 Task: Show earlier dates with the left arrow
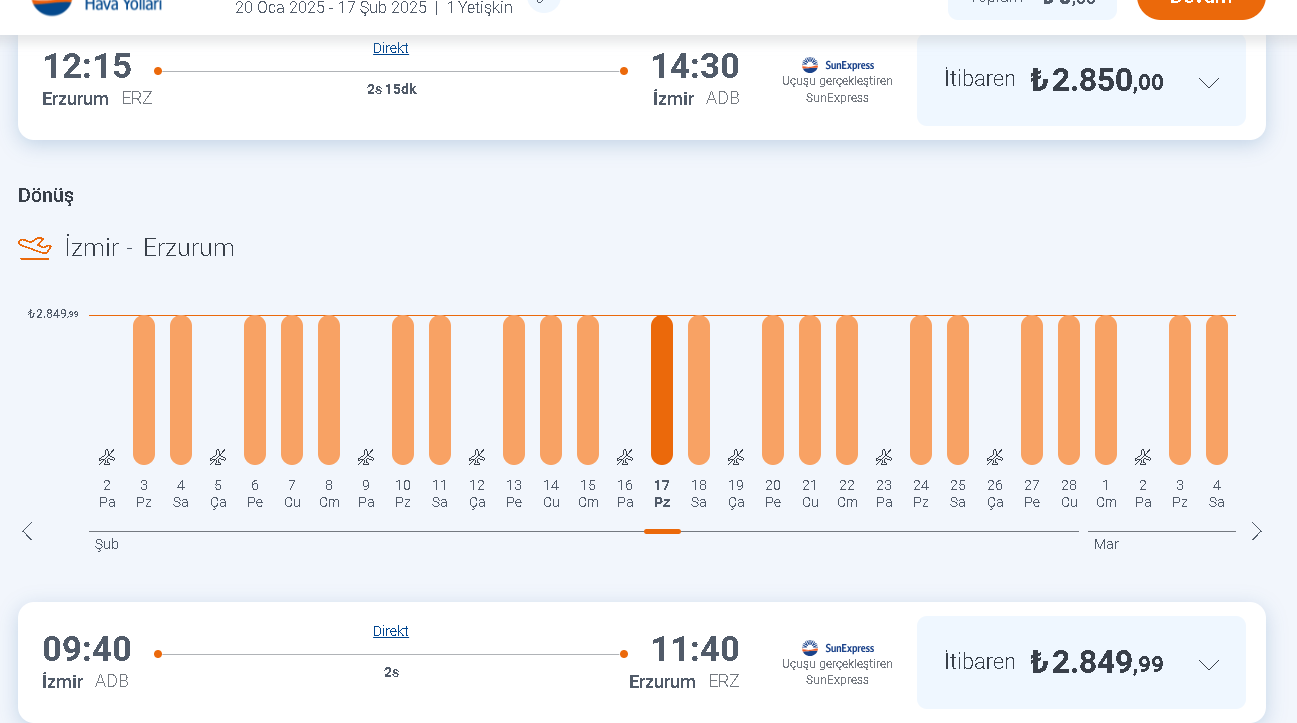click(x=27, y=532)
